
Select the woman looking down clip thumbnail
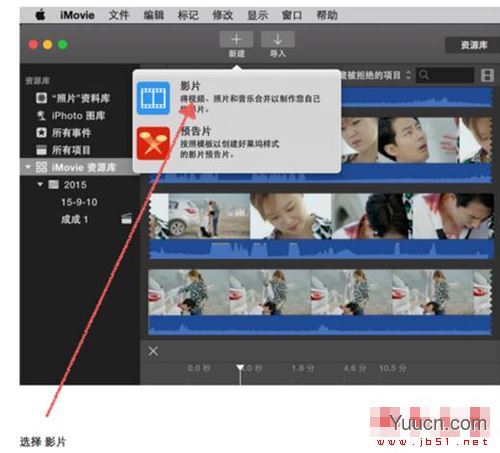[290, 216]
